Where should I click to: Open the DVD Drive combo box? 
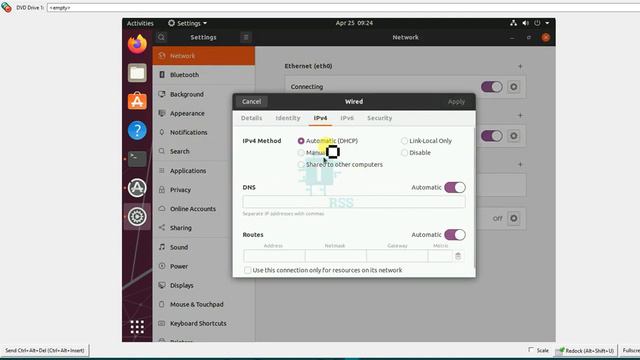tap(343, 7)
